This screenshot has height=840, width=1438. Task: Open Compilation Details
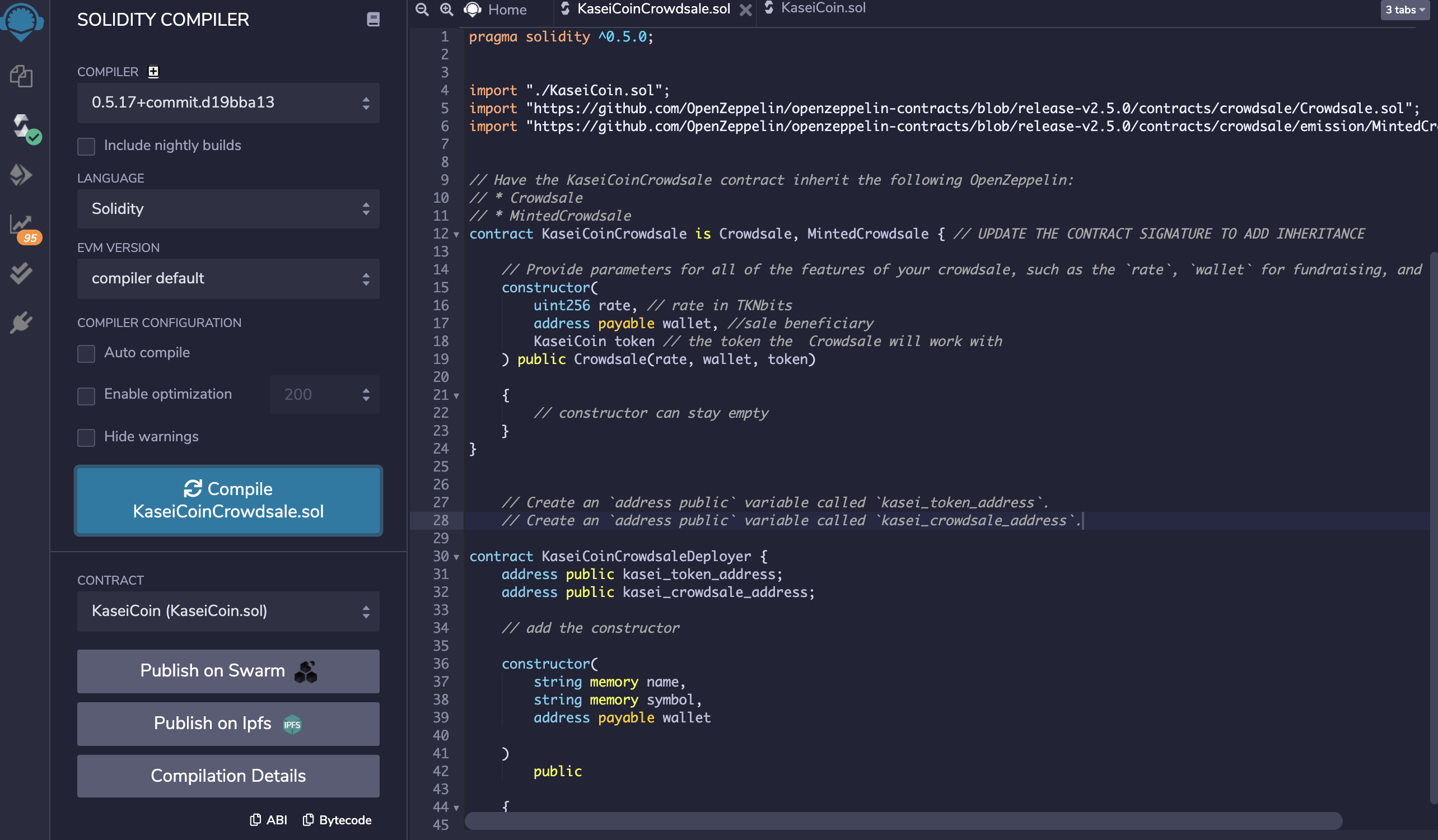point(228,776)
